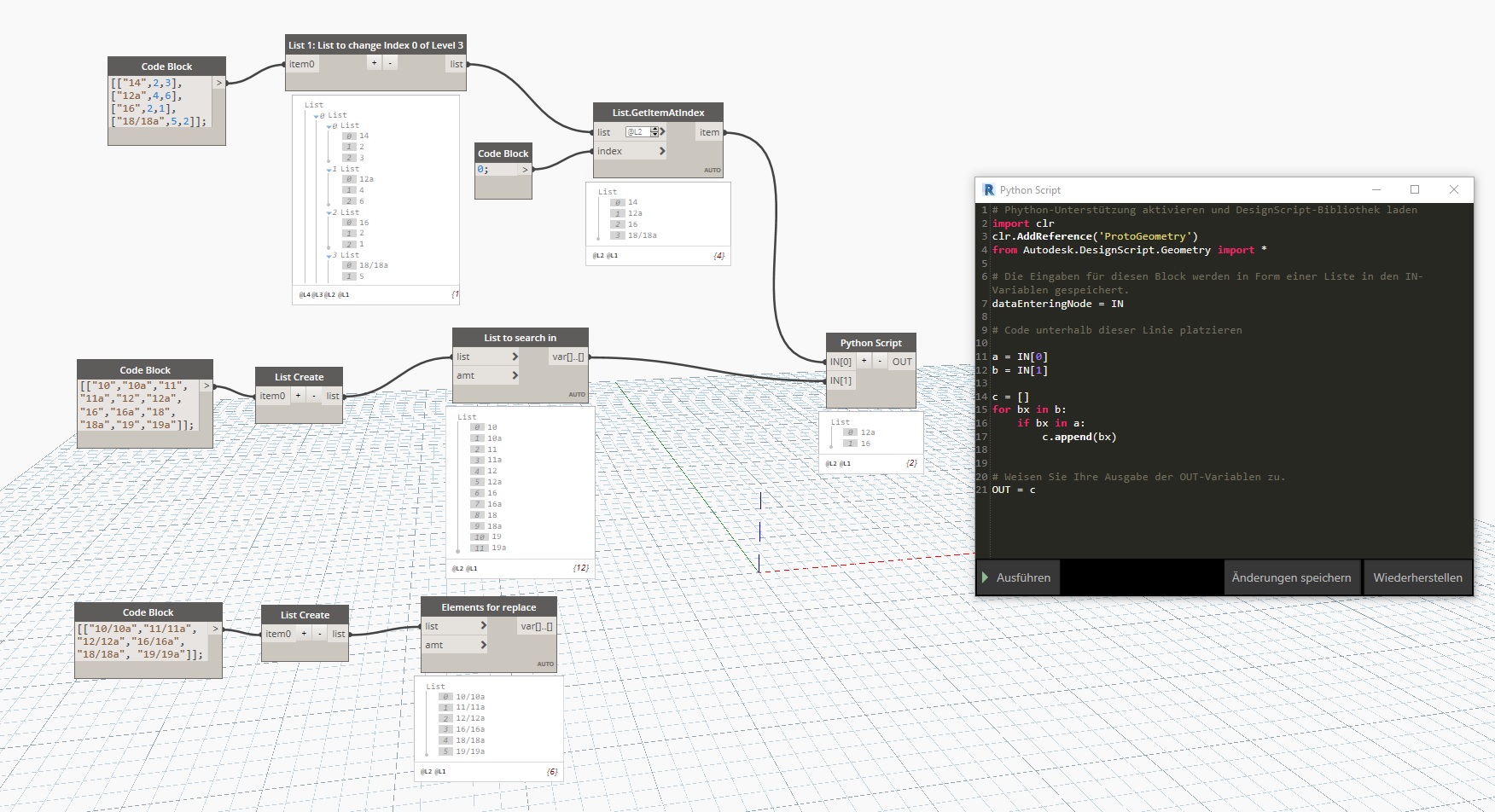1495x812 pixels.
Task: Click IN[1] port on Python Script node
Action: [x=841, y=380]
